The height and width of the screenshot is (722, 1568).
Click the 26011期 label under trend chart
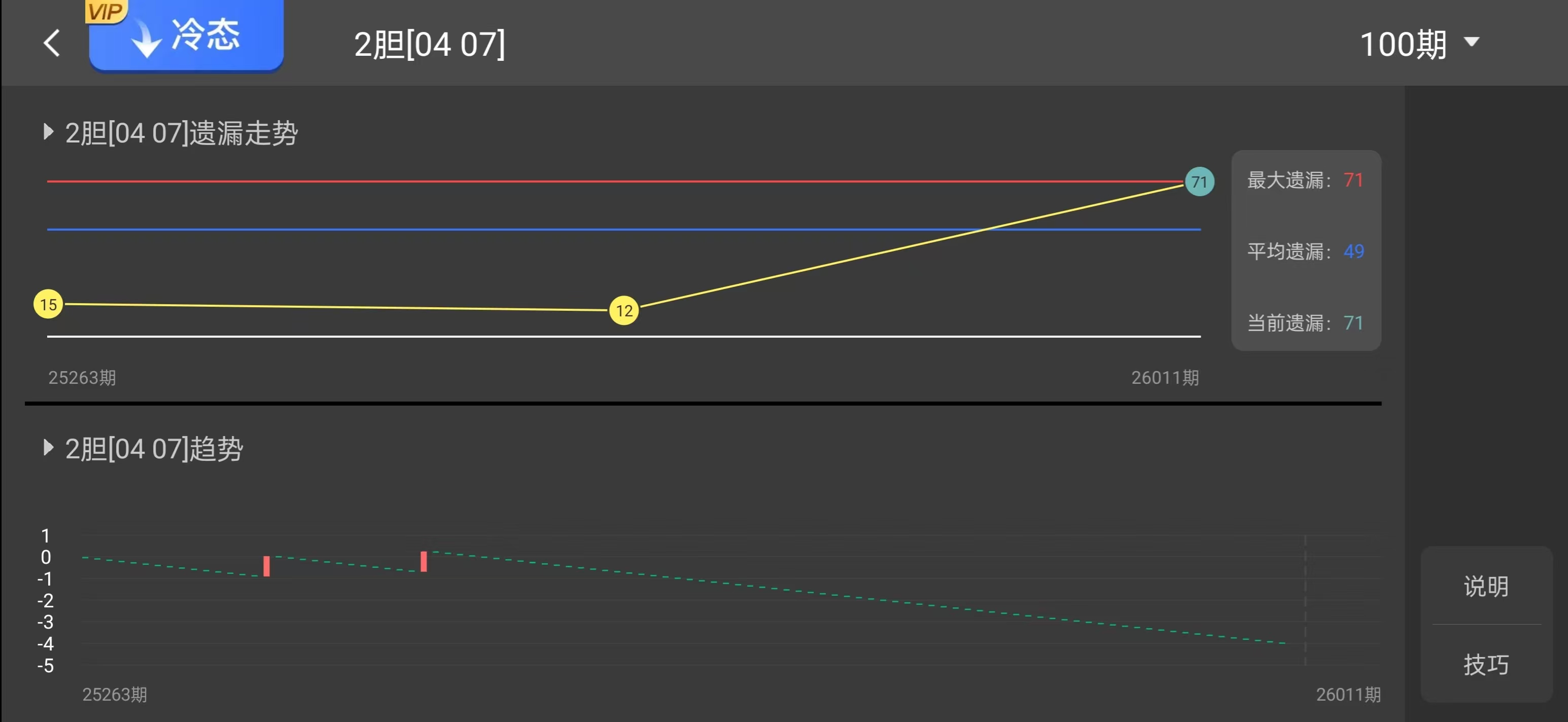pyautogui.click(x=1348, y=694)
